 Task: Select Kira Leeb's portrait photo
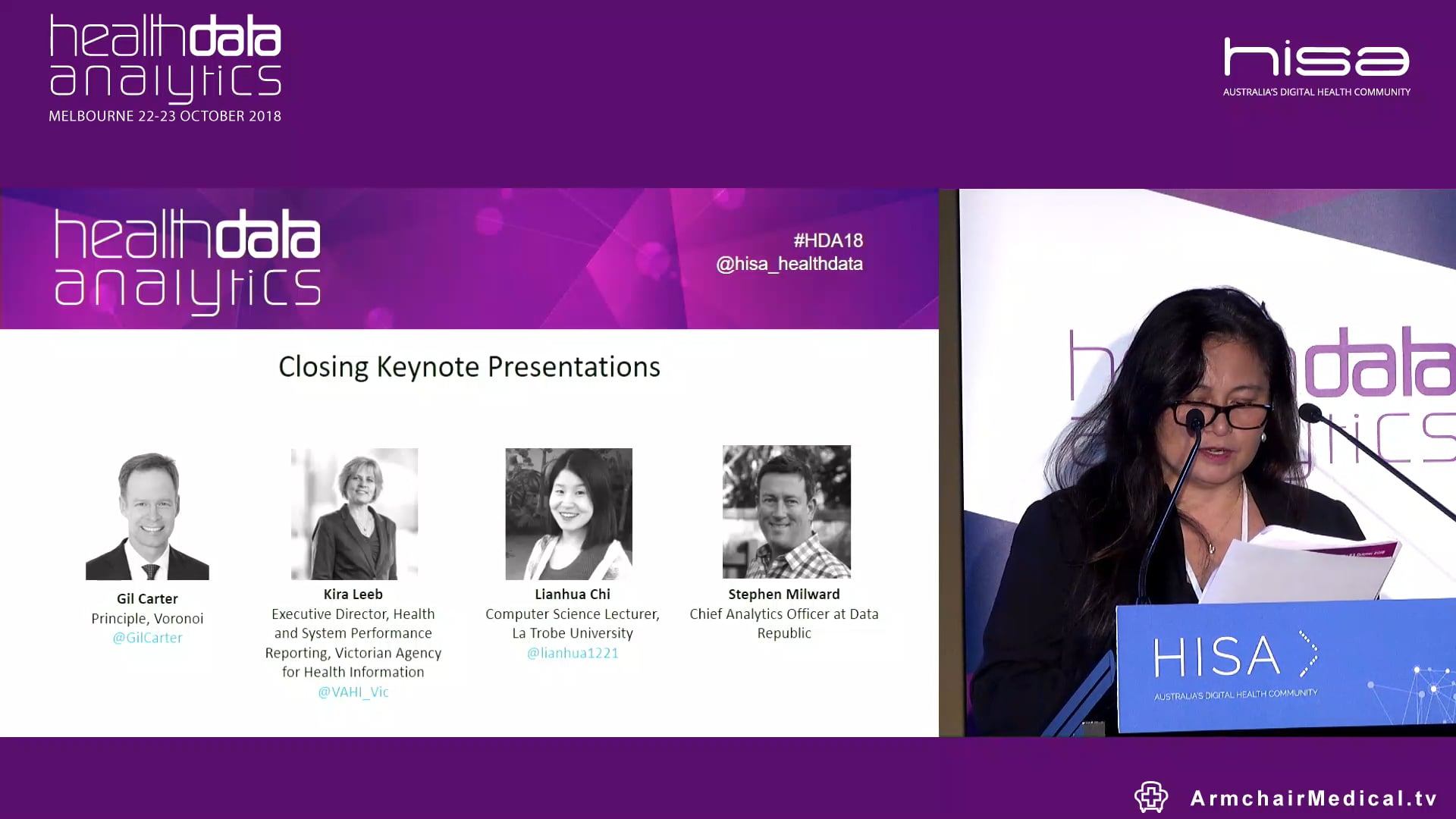coord(354,513)
